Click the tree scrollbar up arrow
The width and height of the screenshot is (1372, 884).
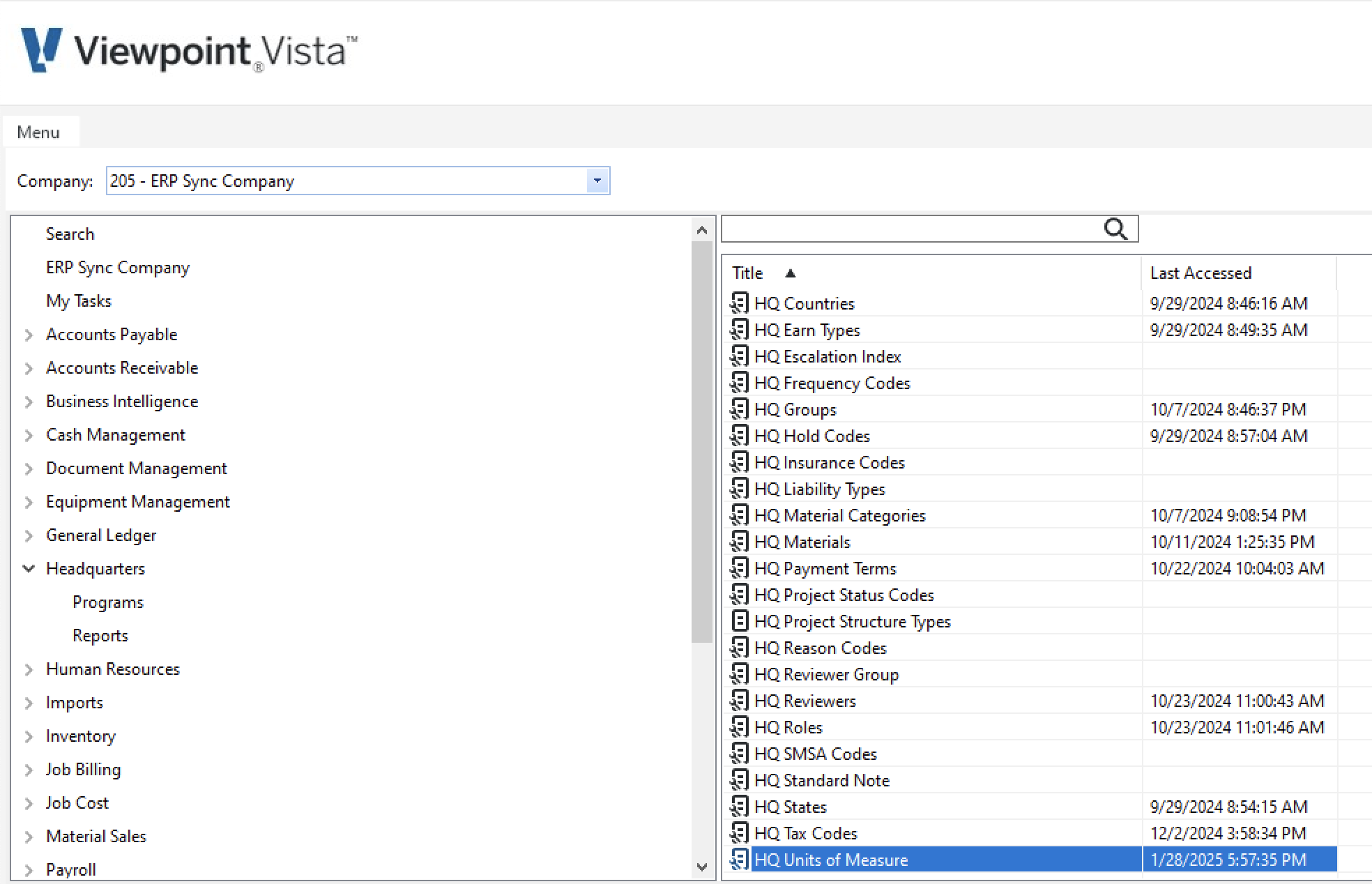(702, 230)
